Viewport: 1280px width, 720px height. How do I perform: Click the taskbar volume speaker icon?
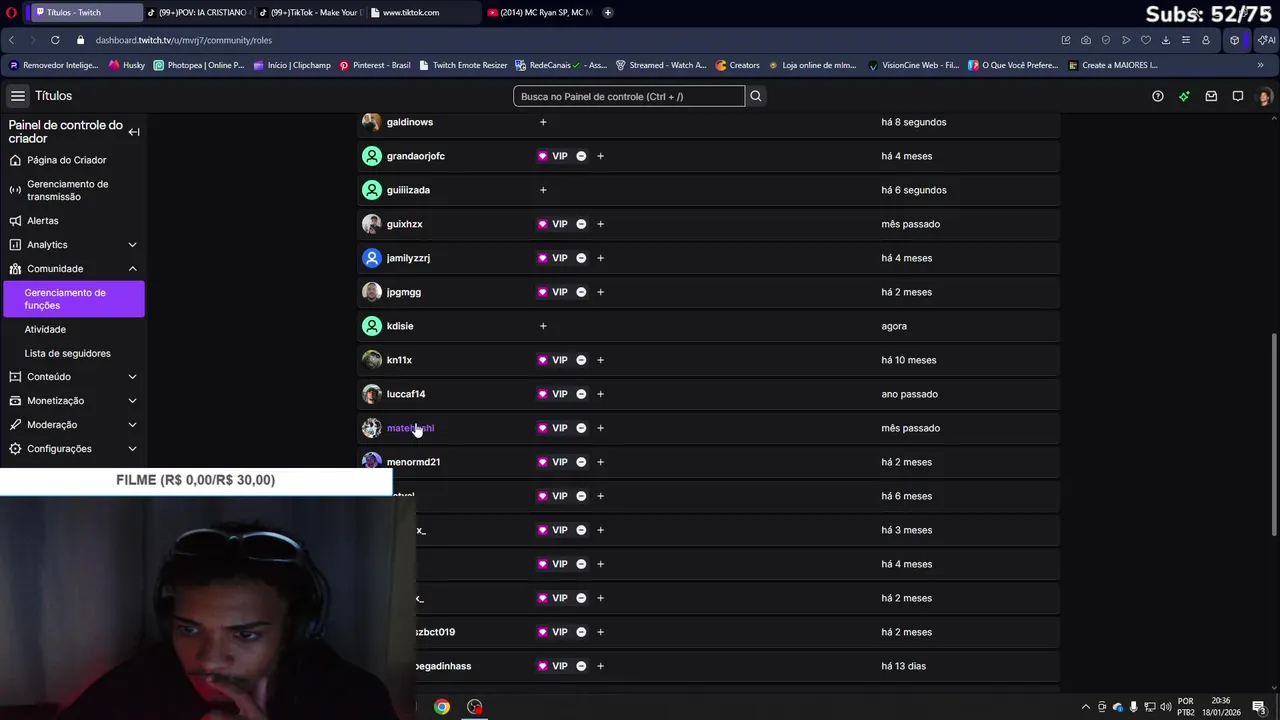pos(1166,707)
